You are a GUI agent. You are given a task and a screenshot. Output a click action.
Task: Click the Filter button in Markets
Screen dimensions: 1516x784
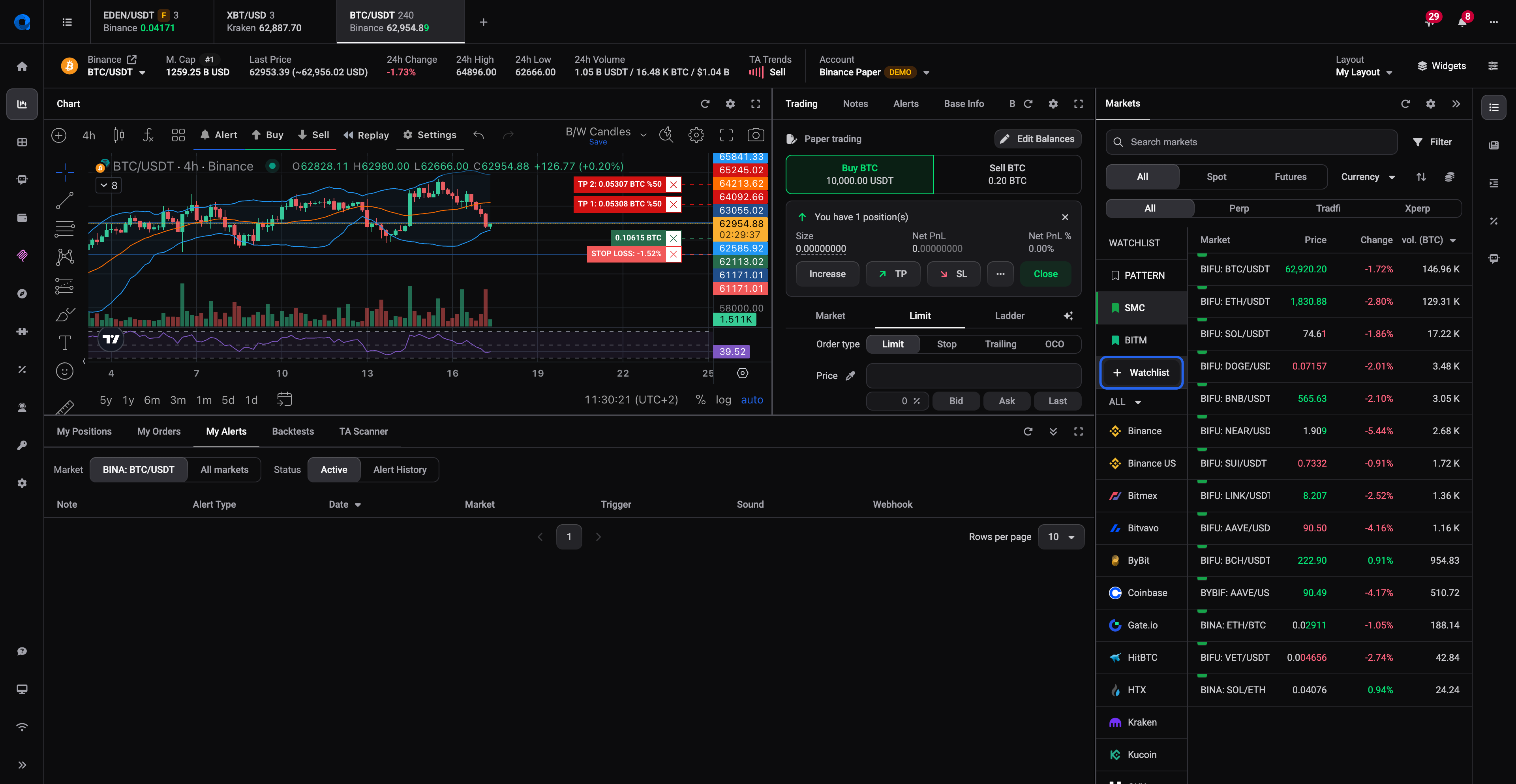[1432, 142]
